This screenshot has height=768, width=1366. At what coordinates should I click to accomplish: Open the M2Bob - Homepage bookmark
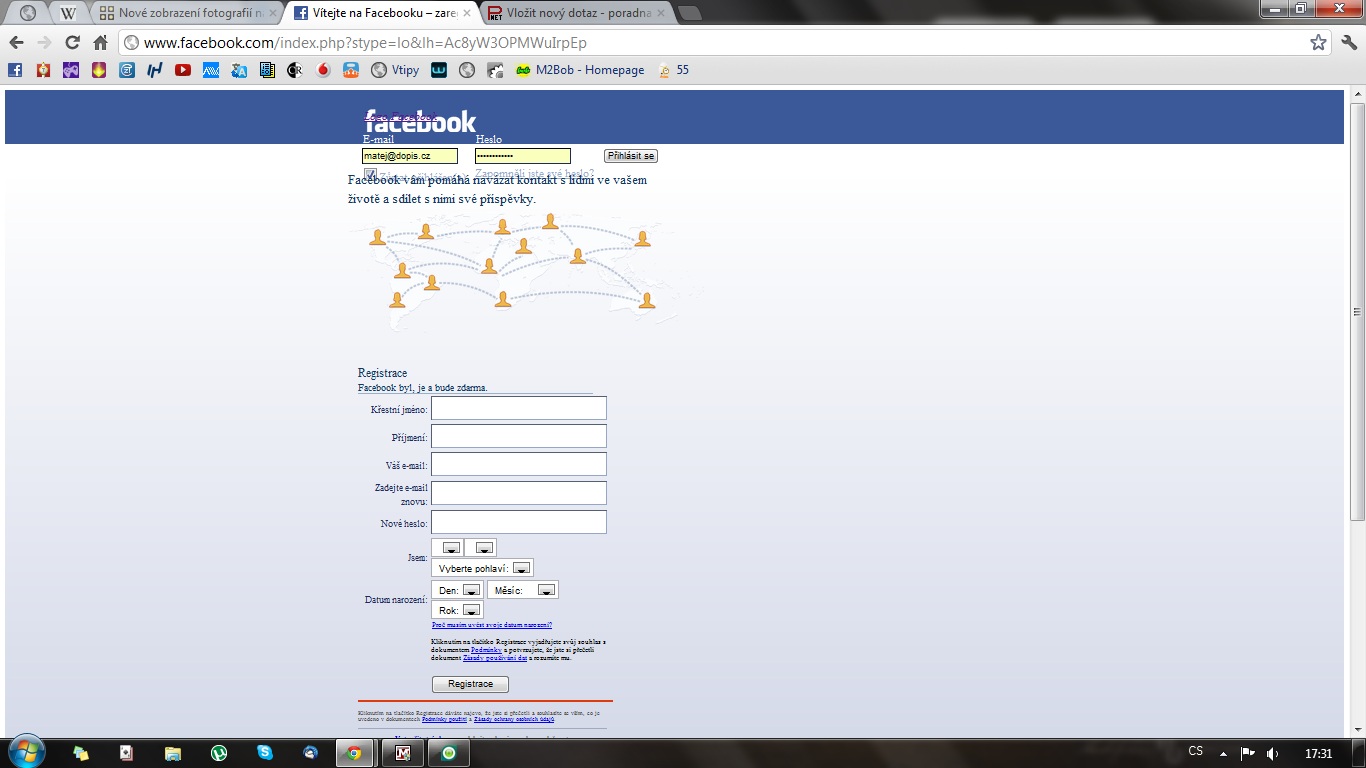click(x=580, y=70)
